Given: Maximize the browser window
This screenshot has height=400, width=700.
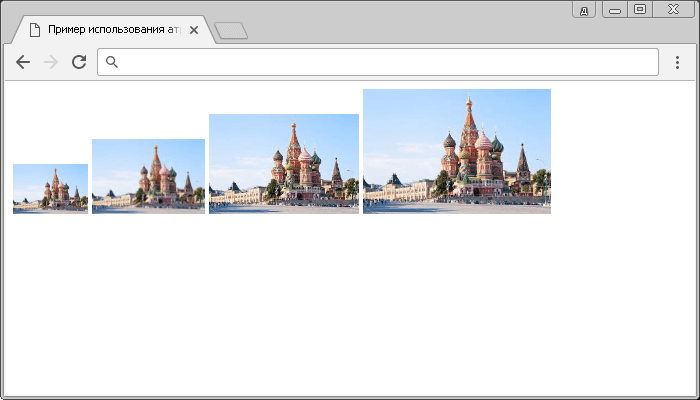Looking at the screenshot, I should pos(640,9).
